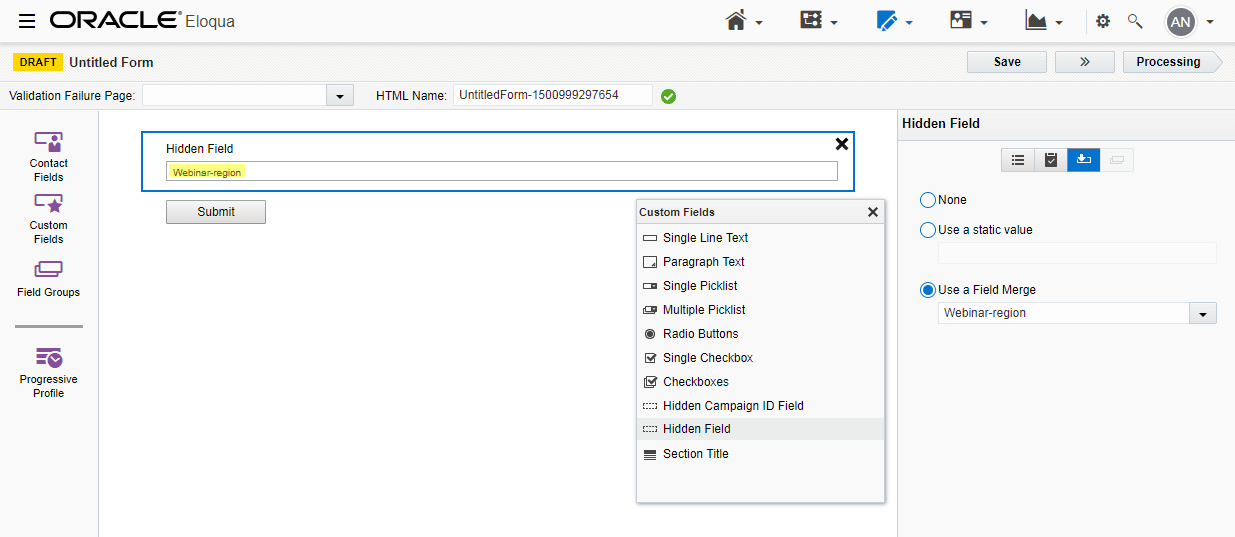Remove the Hidden Field with X
1235x537 pixels.
pos(842,144)
